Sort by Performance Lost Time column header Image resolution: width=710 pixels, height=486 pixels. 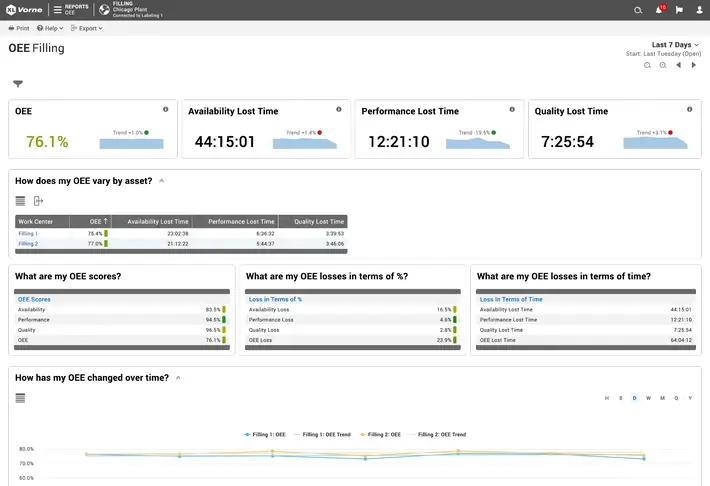[x=235, y=221]
